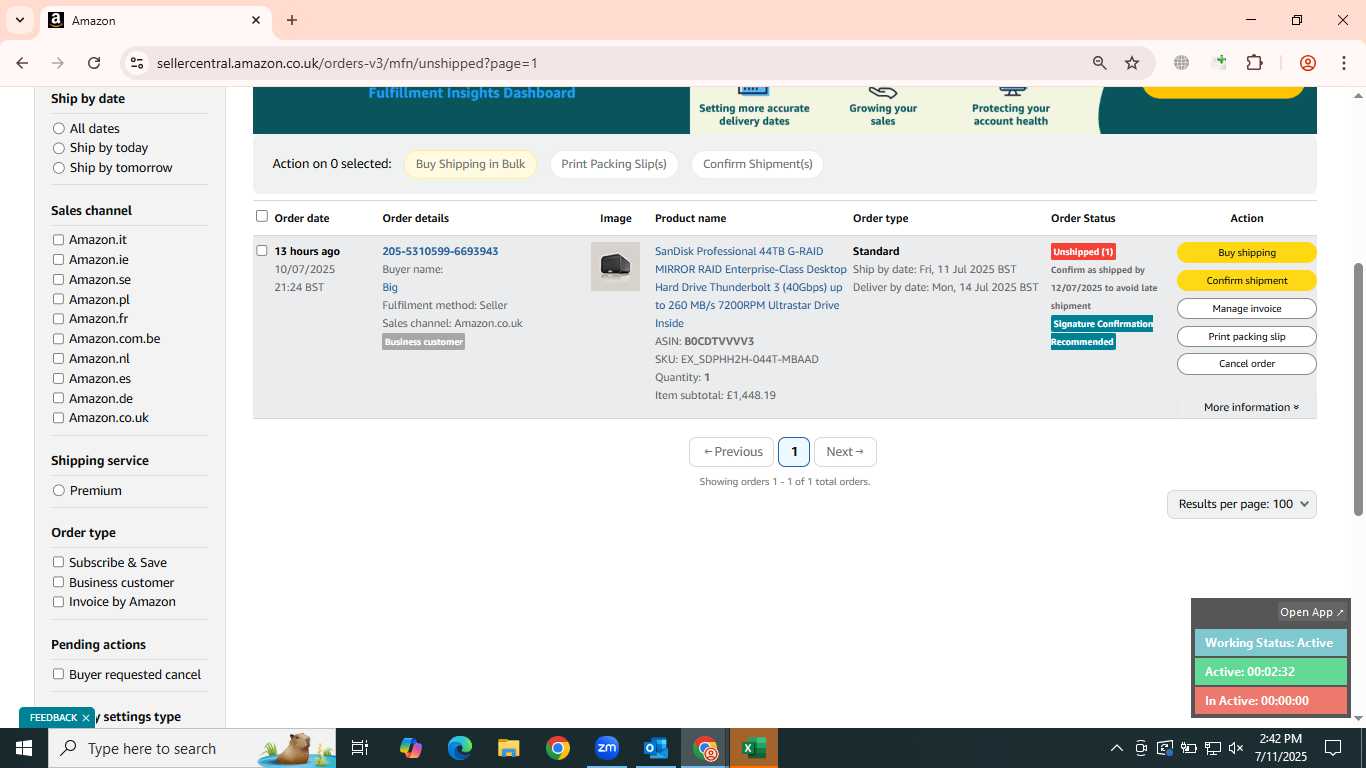The width and height of the screenshot is (1366, 768).
Task: Open order link 205-5310599-6693943
Action: pos(440,251)
